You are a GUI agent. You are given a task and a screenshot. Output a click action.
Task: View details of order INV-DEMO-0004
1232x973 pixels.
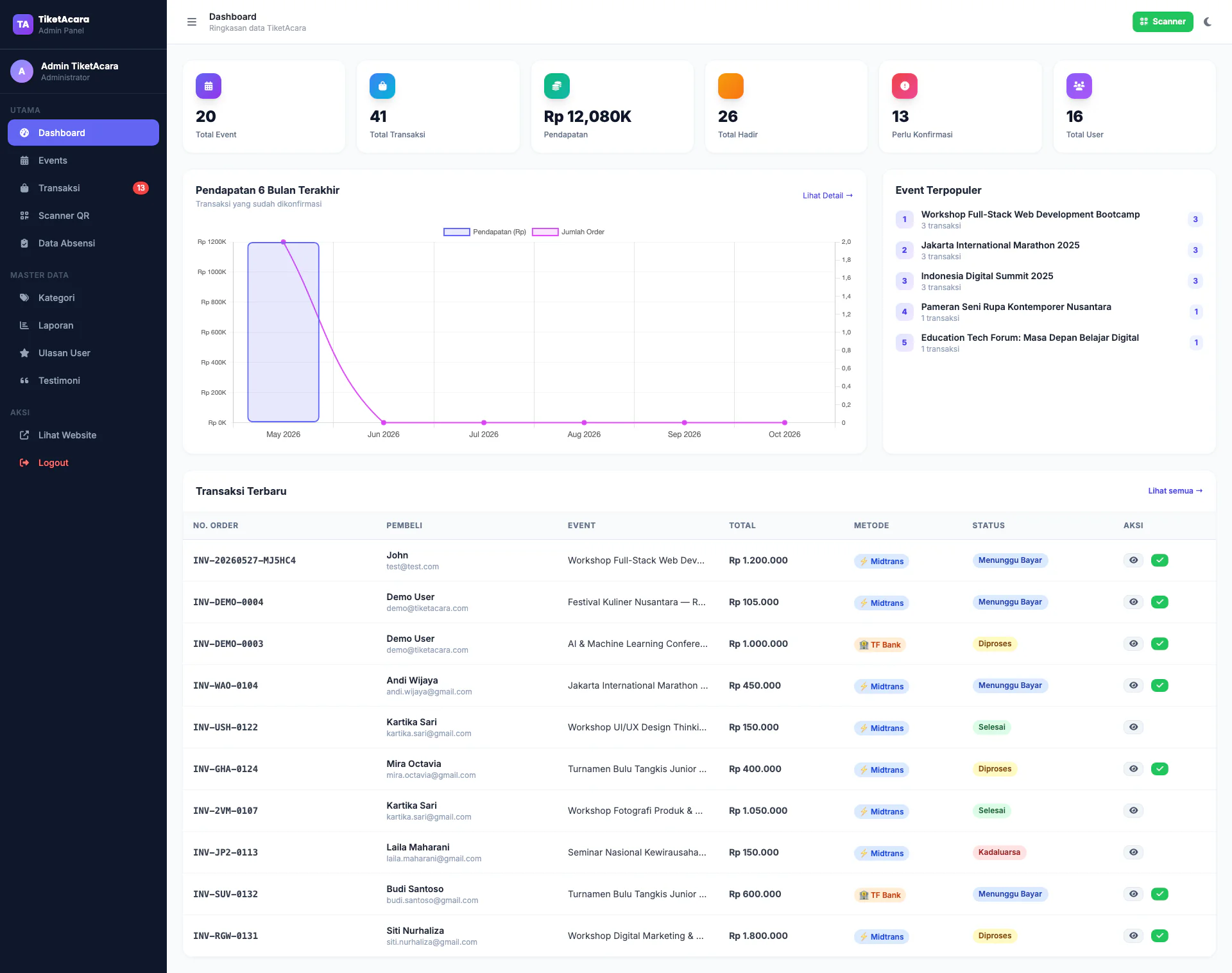point(1134,602)
